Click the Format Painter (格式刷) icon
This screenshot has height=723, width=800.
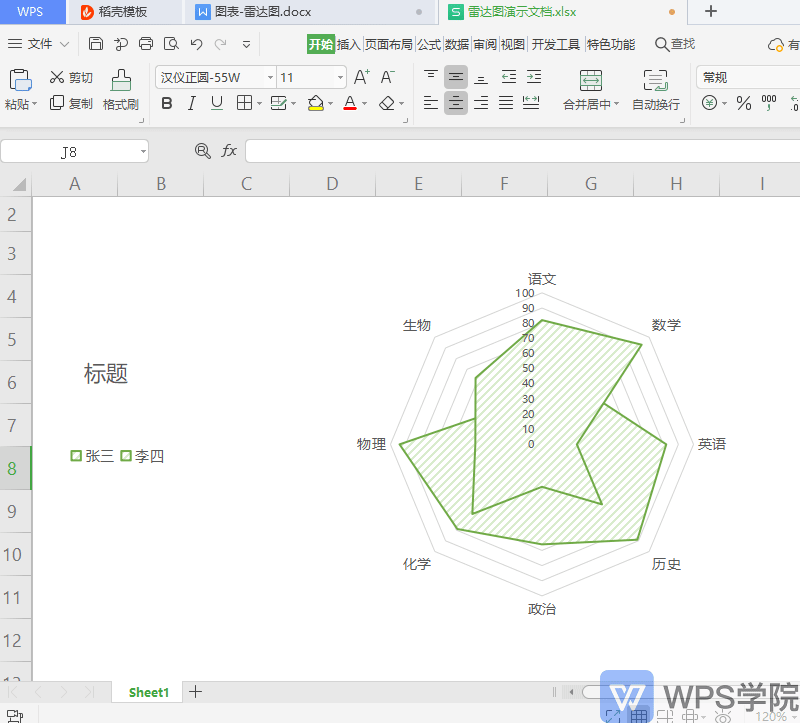(x=120, y=81)
